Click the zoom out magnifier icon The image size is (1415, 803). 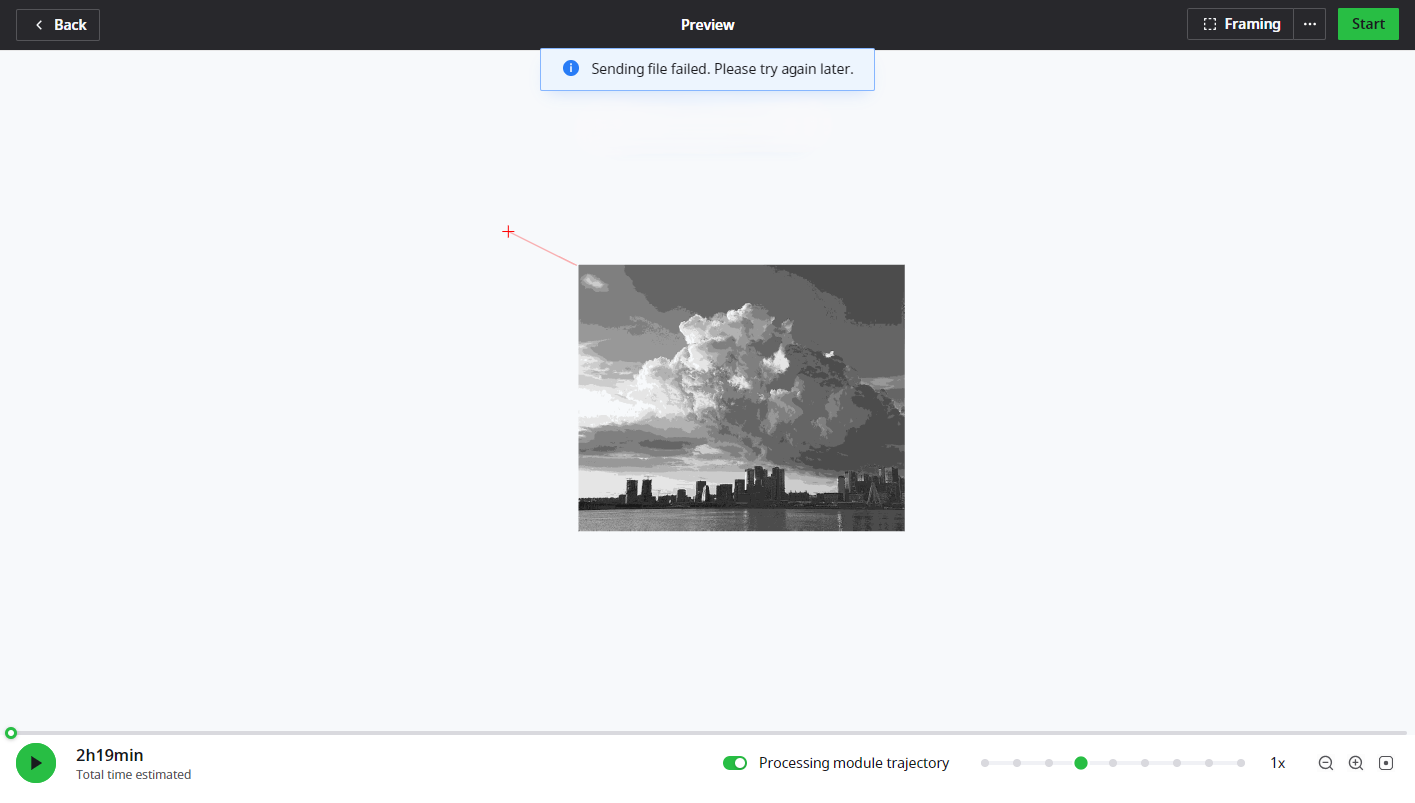point(1326,763)
